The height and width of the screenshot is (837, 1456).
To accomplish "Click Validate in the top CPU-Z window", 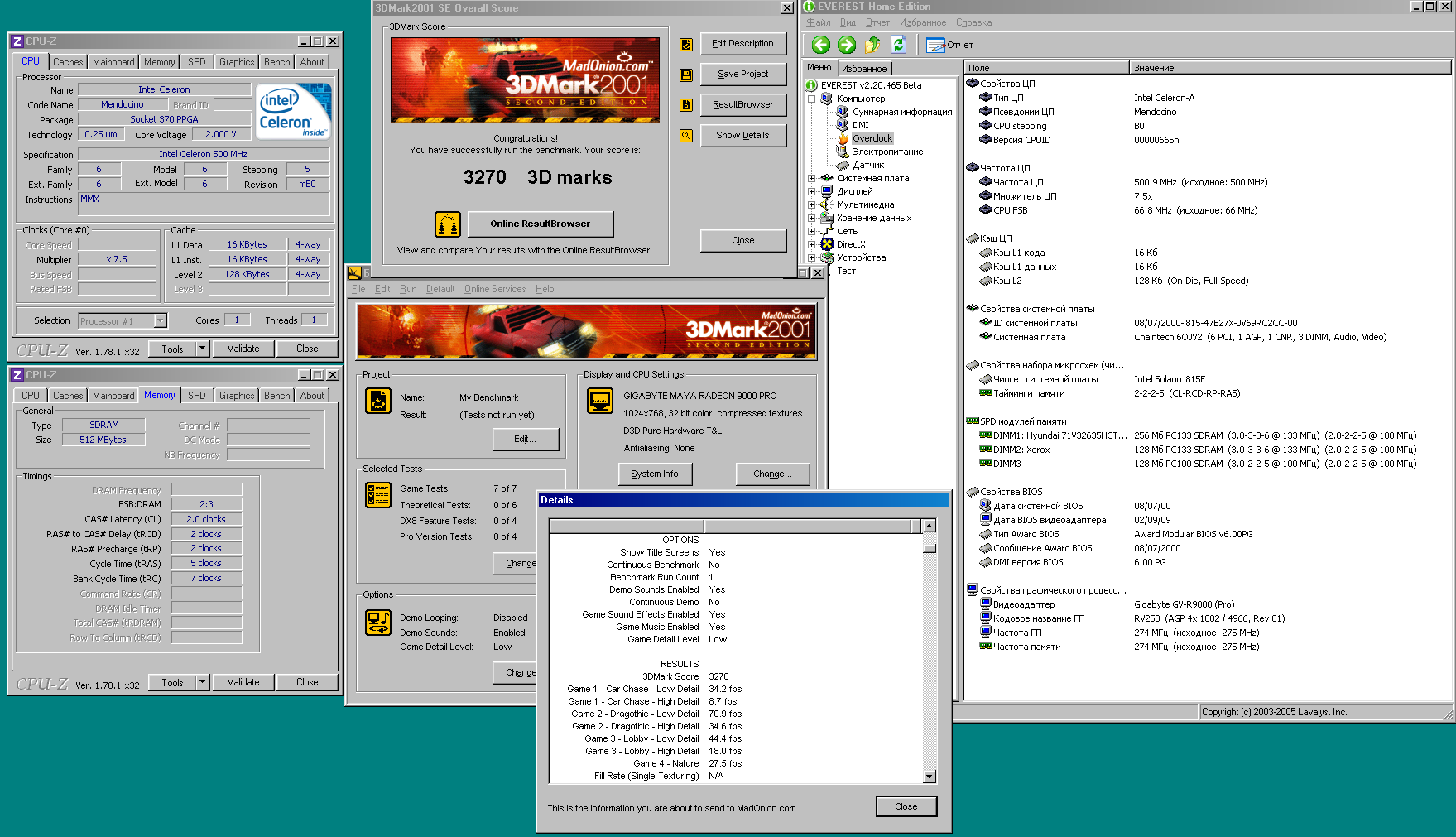I will (243, 349).
